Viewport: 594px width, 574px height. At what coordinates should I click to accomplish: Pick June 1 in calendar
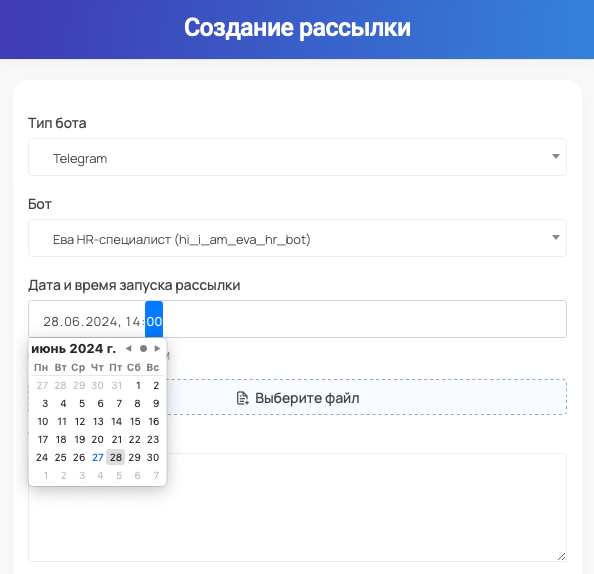(x=138, y=386)
